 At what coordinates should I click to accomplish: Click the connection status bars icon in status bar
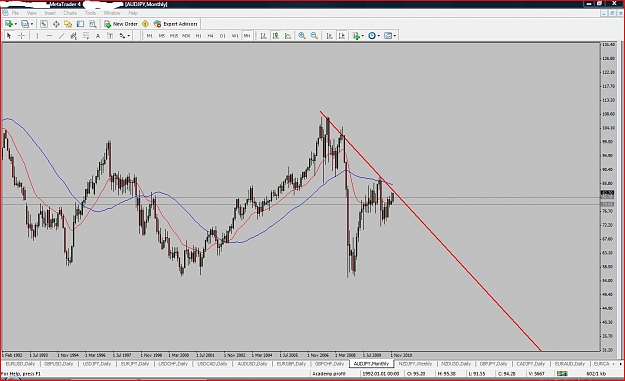tap(562, 374)
